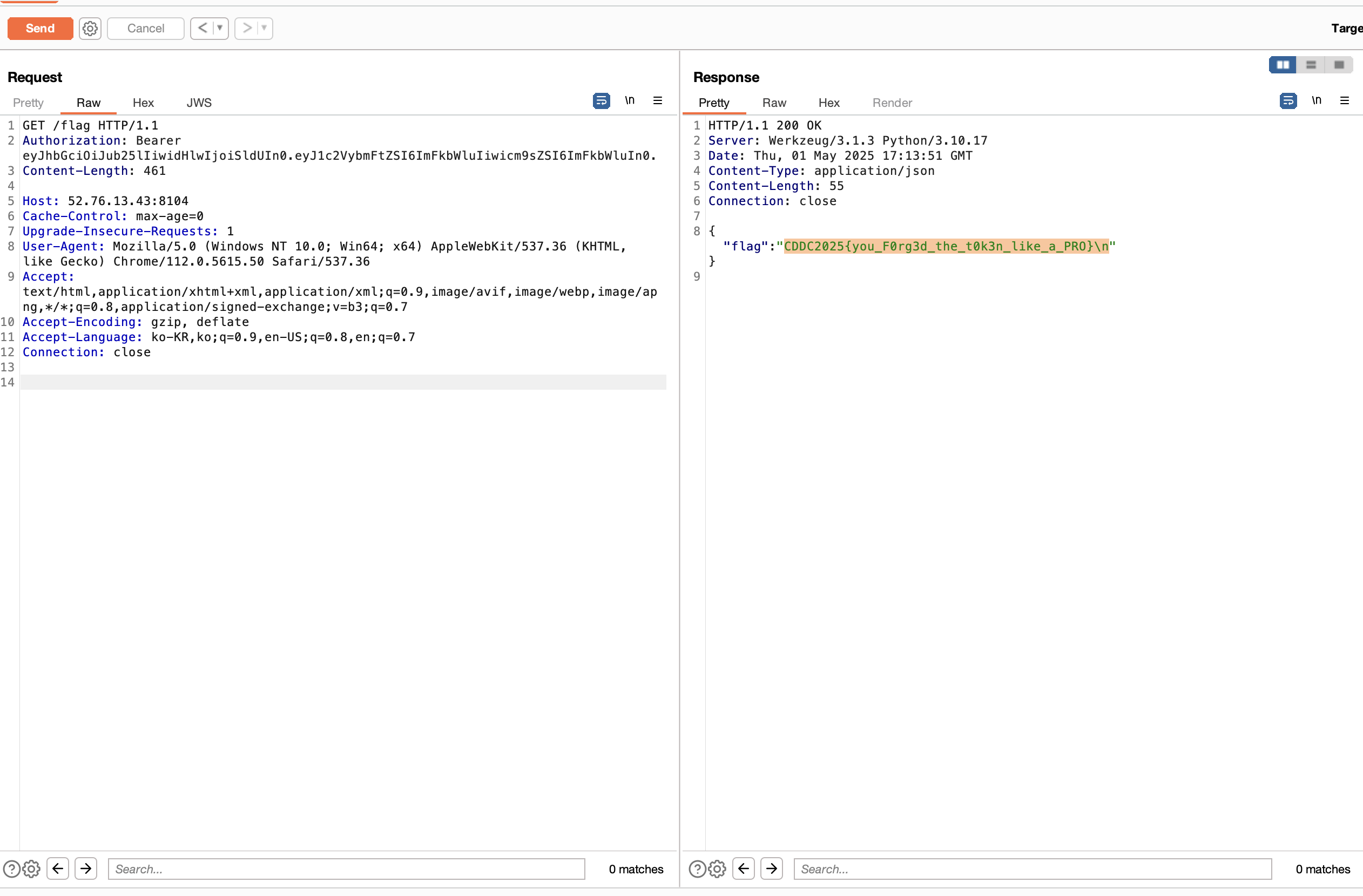The height and width of the screenshot is (896, 1363).
Task: Expand history-back dropdown arrow
Action: pyautogui.click(x=220, y=28)
